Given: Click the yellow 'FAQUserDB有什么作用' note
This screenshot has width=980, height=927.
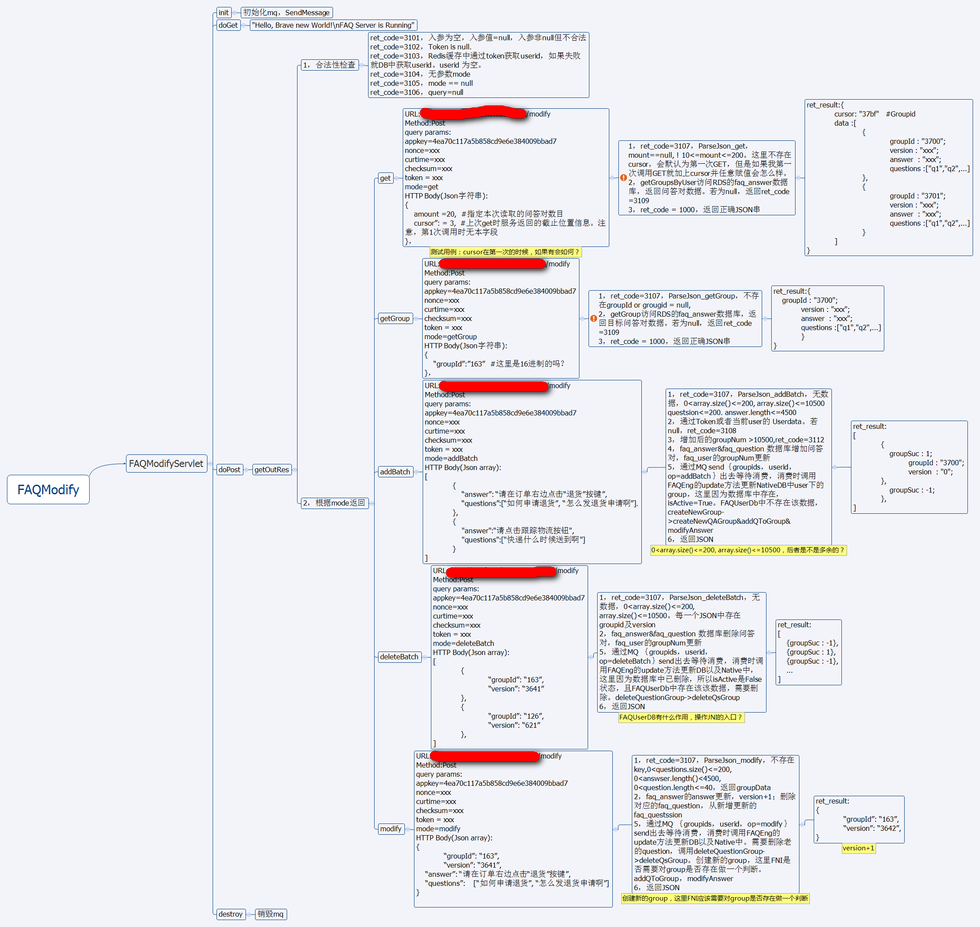Looking at the screenshot, I should click(x=681, y=717).
